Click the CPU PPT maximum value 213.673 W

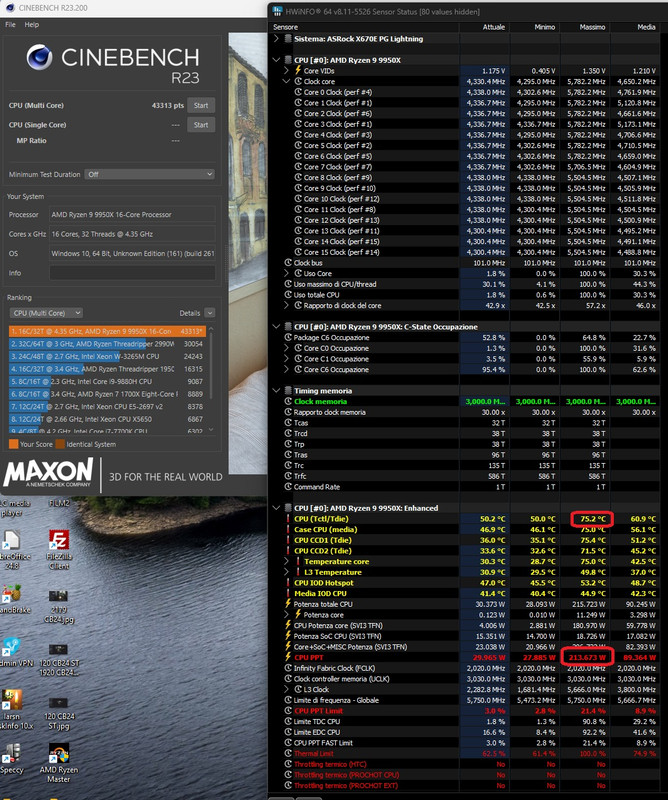click(587, 657)
